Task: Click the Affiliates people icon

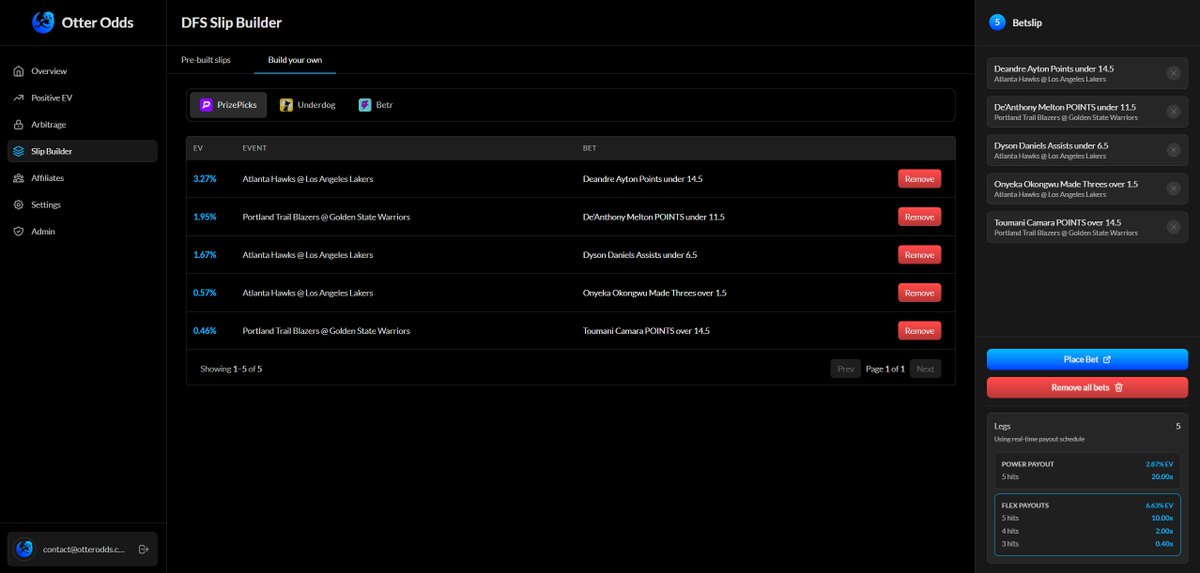Action: (x=19, y=178)
